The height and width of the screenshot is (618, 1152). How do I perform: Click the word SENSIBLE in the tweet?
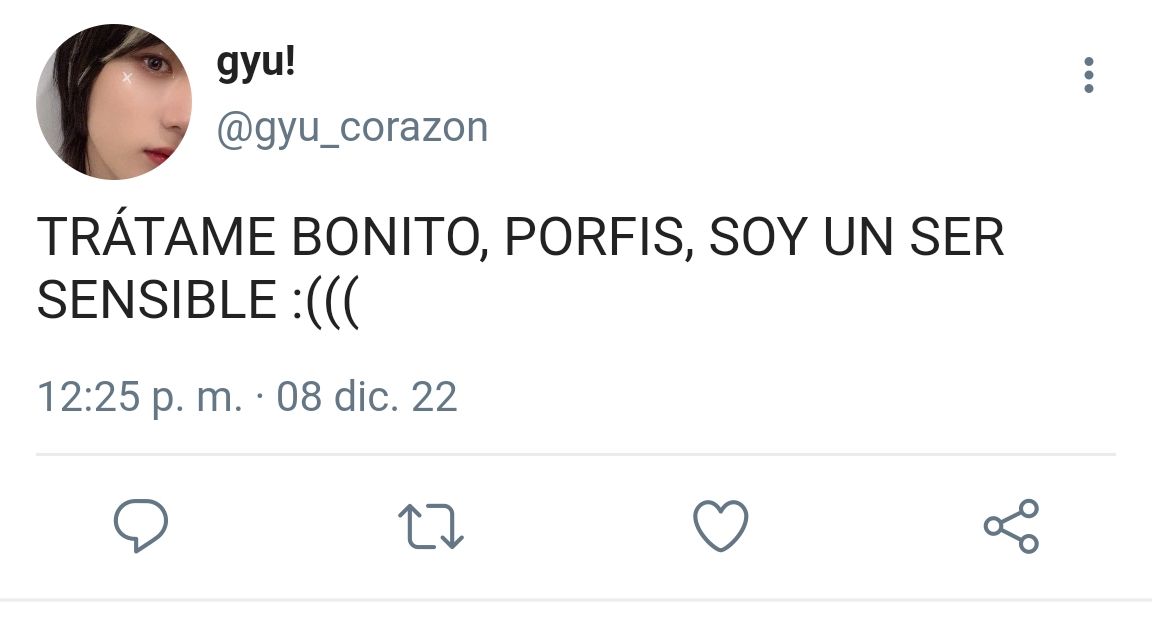(x=156, y=300)
